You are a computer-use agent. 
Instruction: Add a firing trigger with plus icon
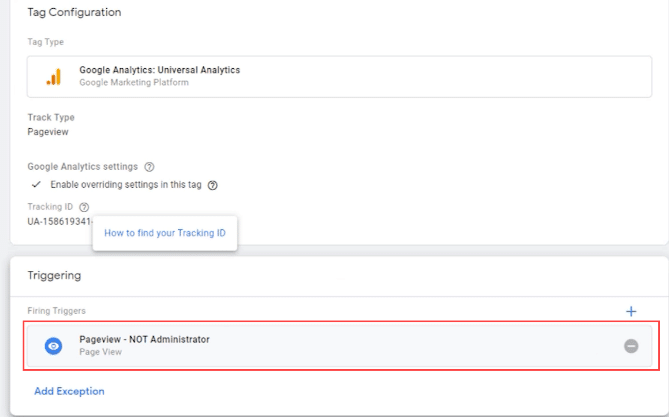tap(631, 311)
